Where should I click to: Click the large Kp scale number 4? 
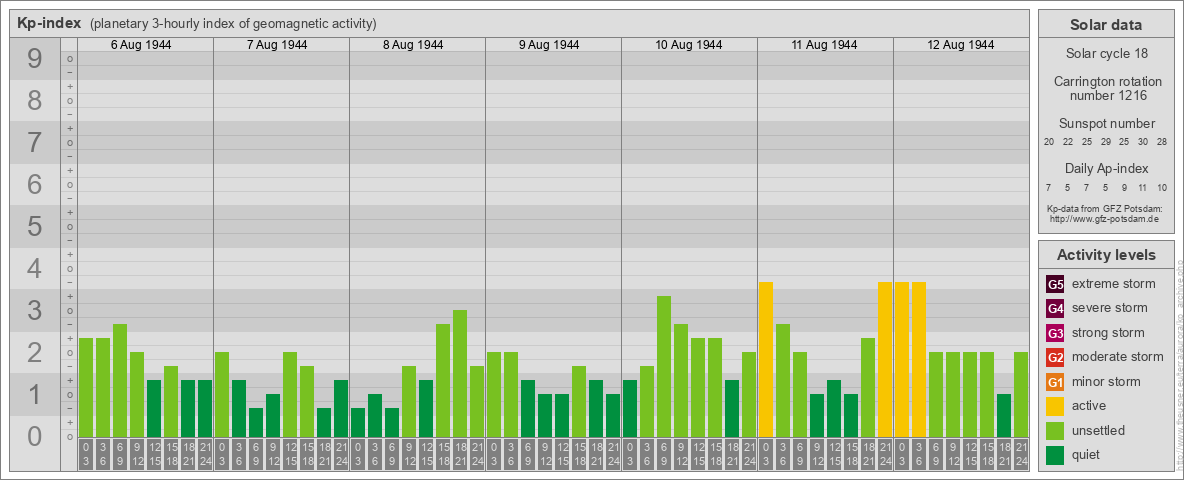pyautogui.click(x=35, y=269)
